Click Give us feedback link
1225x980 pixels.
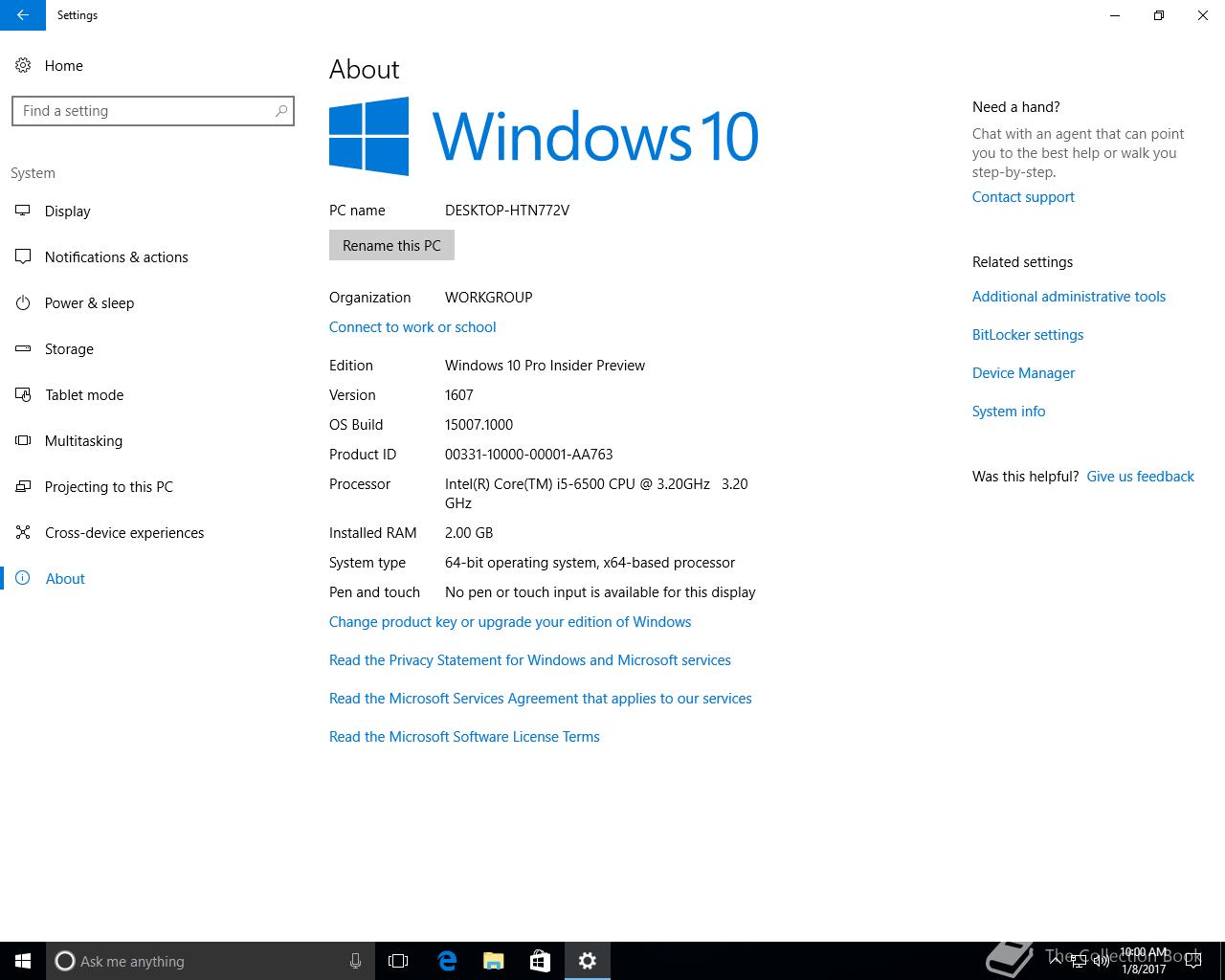pyautogui.click(x=1140, y=476)
